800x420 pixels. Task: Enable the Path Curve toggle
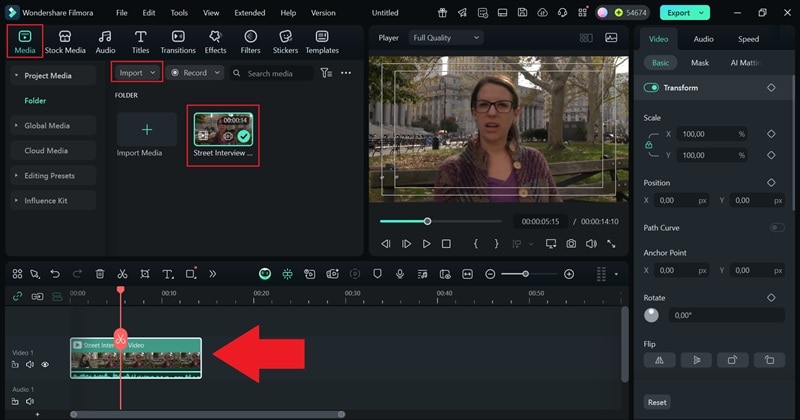[776, 228]
